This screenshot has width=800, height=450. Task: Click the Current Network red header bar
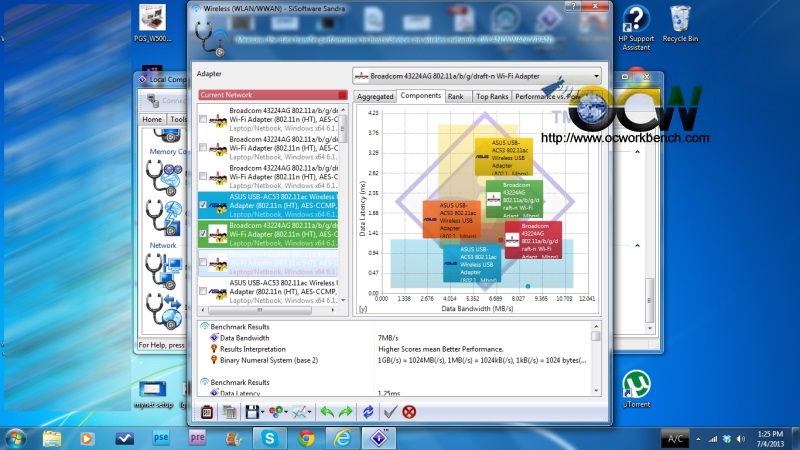[273, 95]
